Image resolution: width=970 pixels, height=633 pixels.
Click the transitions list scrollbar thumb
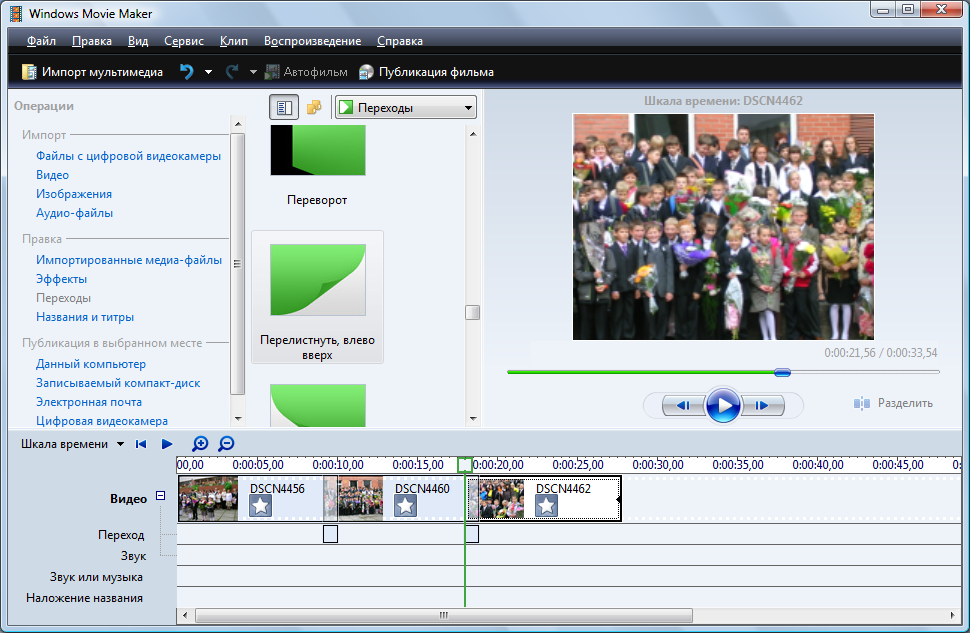pyautogui.click(x=473, y=312)
